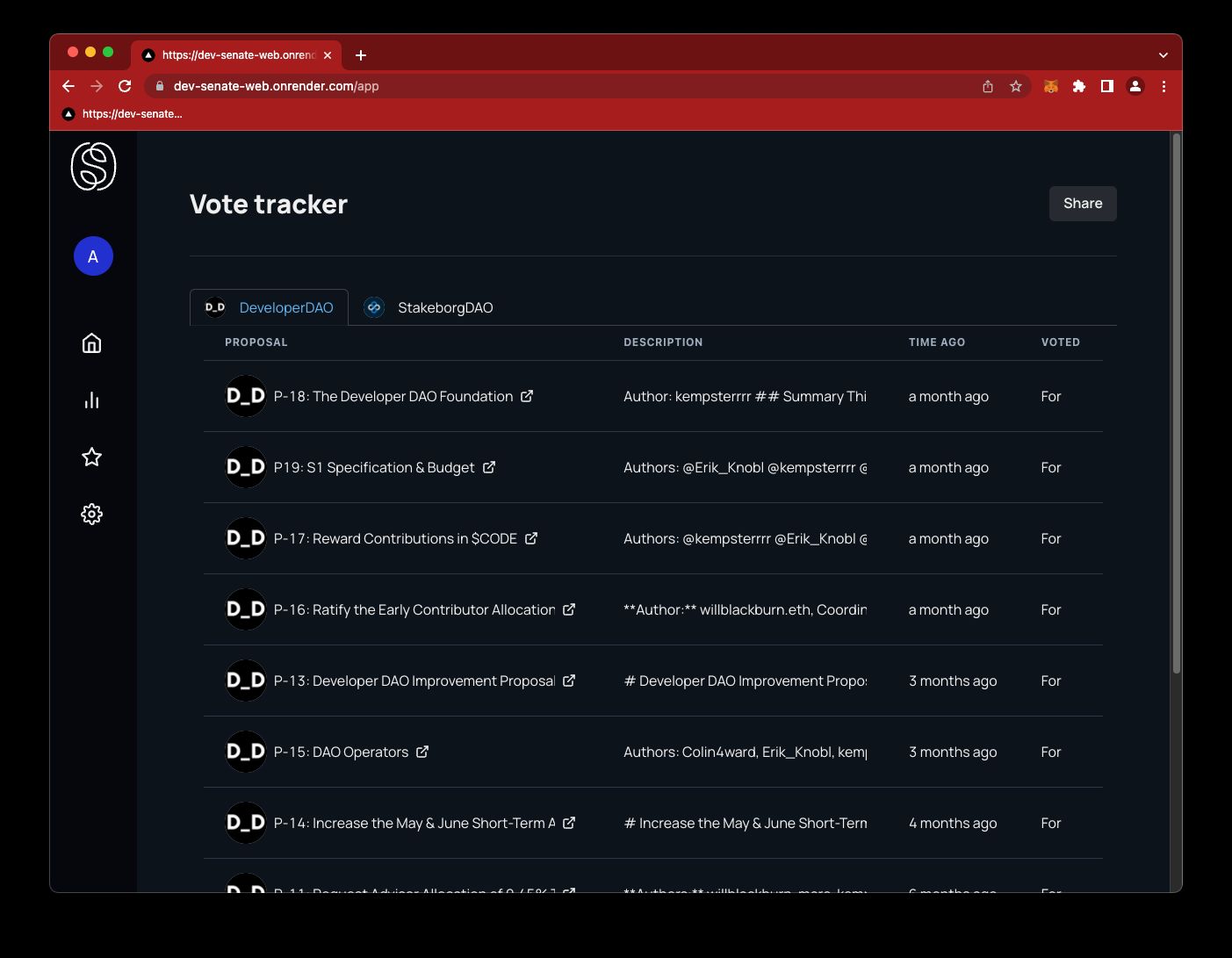Open external link for P19 S1 Specification
The width and height of the screenshot is (1232, 958).
489,467
